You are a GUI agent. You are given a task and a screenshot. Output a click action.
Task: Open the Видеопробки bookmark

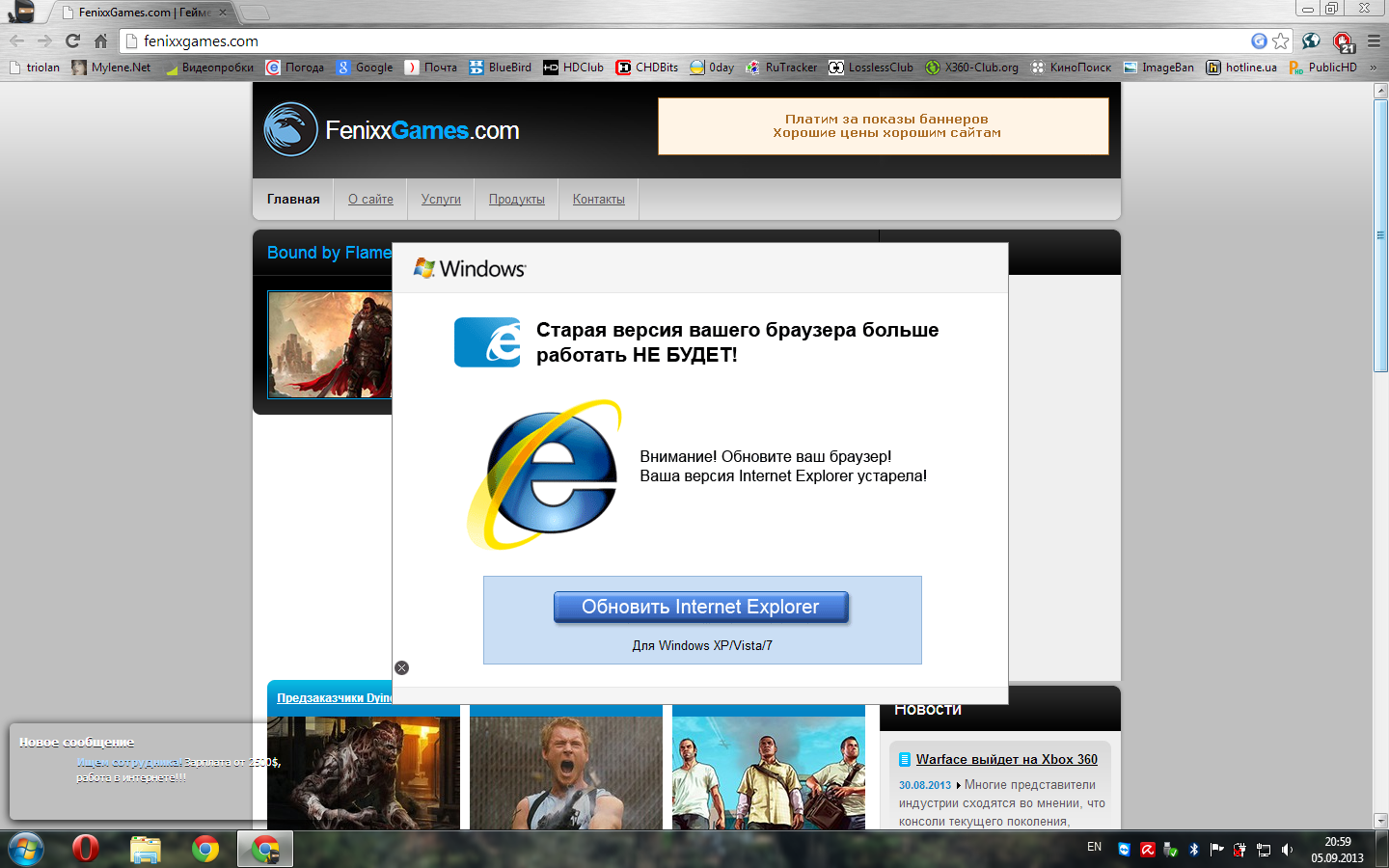pos(208,68)
